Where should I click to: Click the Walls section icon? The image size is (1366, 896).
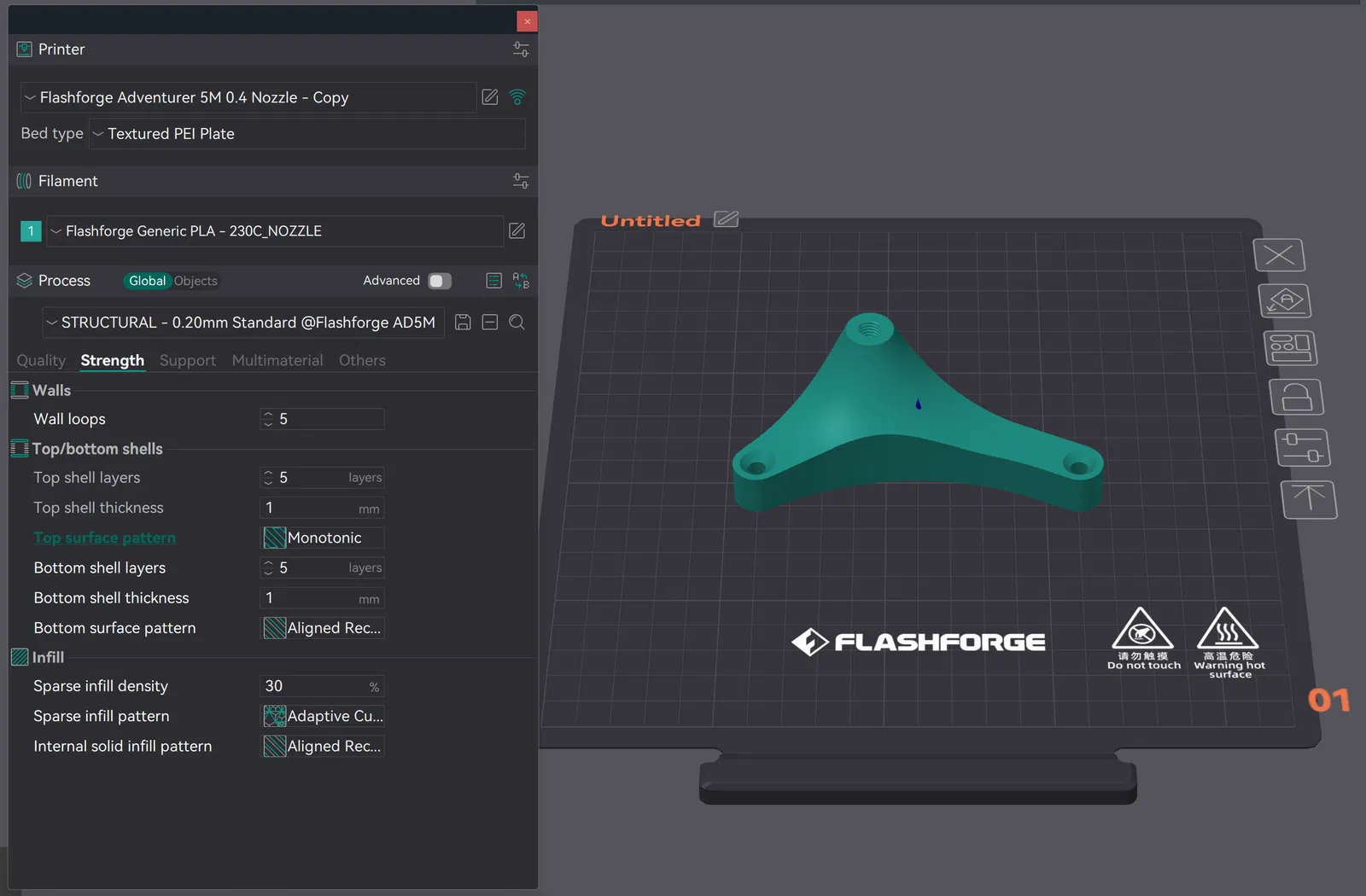(20, 390)
